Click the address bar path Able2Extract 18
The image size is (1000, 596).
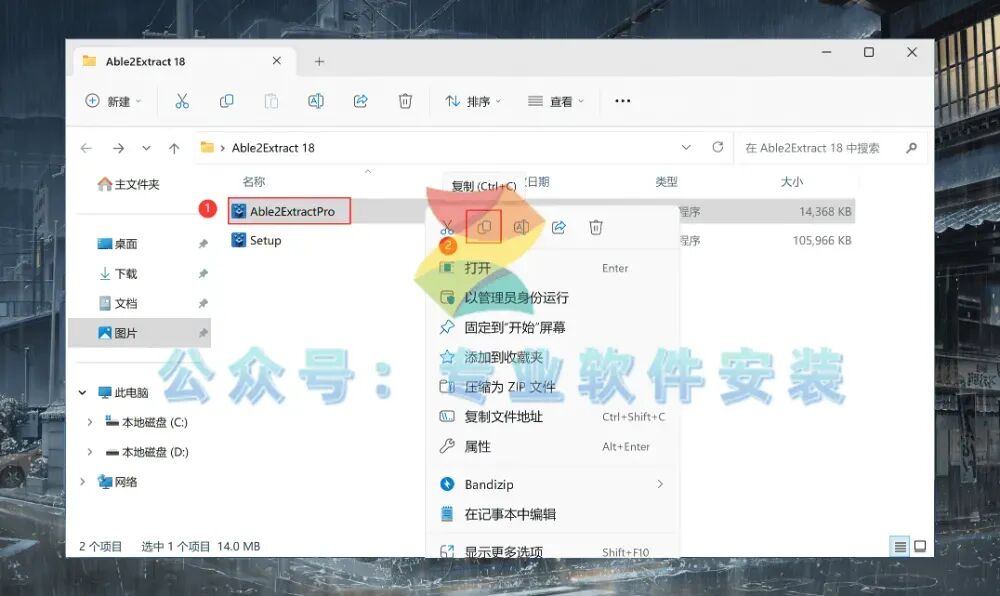(273, 148)
